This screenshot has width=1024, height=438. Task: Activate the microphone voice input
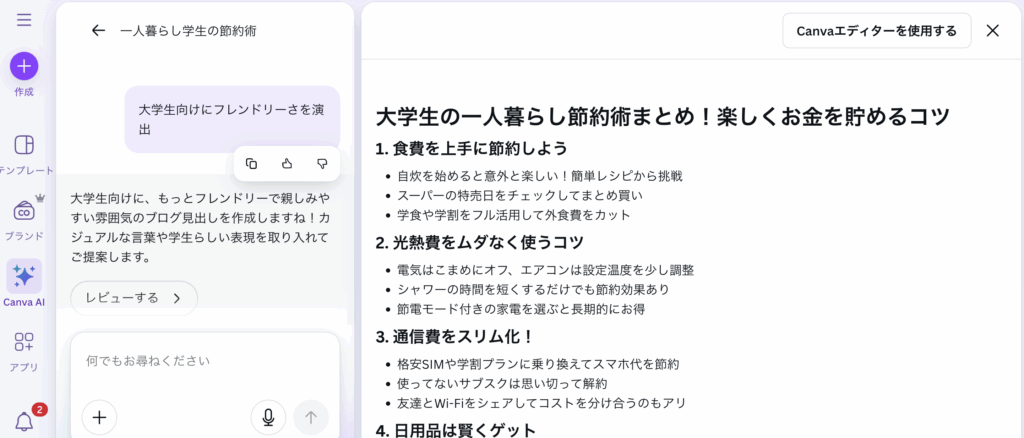[268, 417]
